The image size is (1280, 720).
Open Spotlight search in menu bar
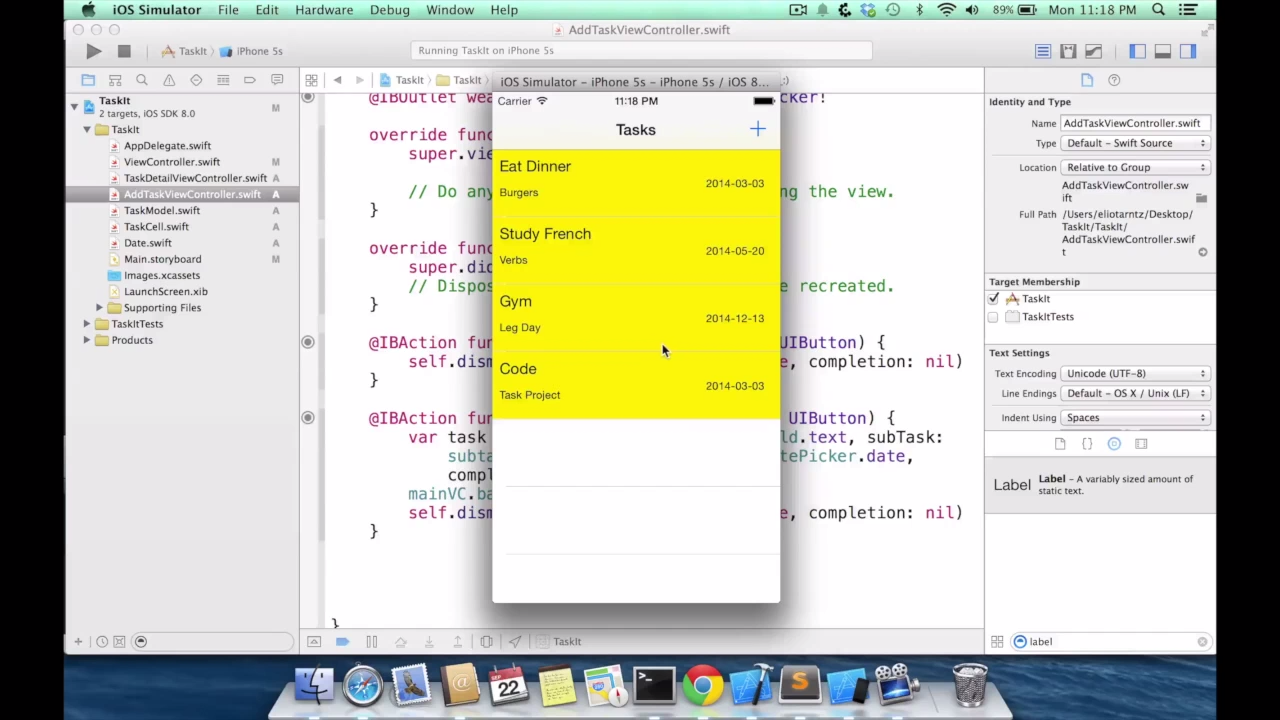(x=1158, y=10)
